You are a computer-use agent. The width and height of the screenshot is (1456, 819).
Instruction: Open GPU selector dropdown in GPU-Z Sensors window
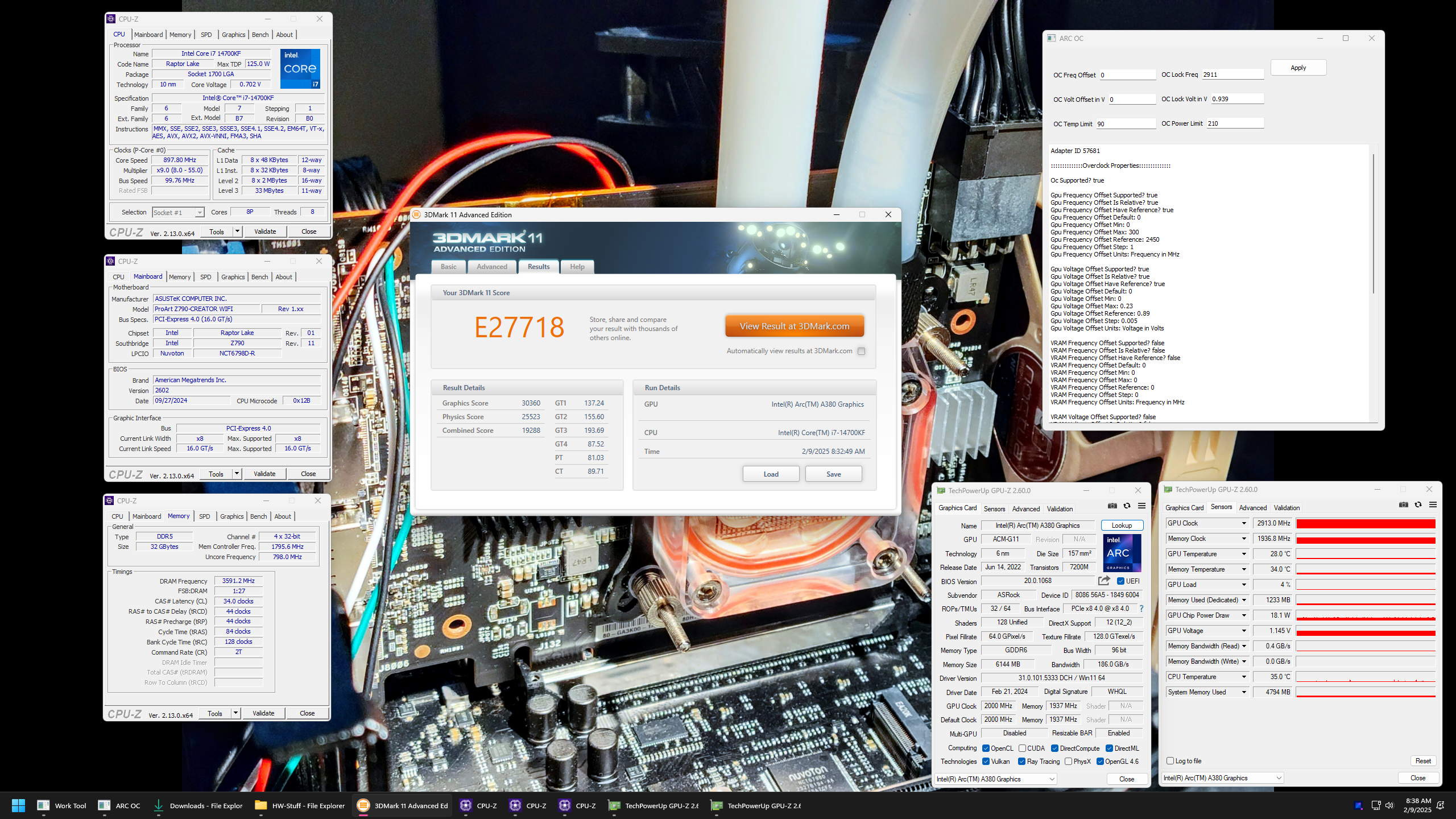[x=1222, y=777]
